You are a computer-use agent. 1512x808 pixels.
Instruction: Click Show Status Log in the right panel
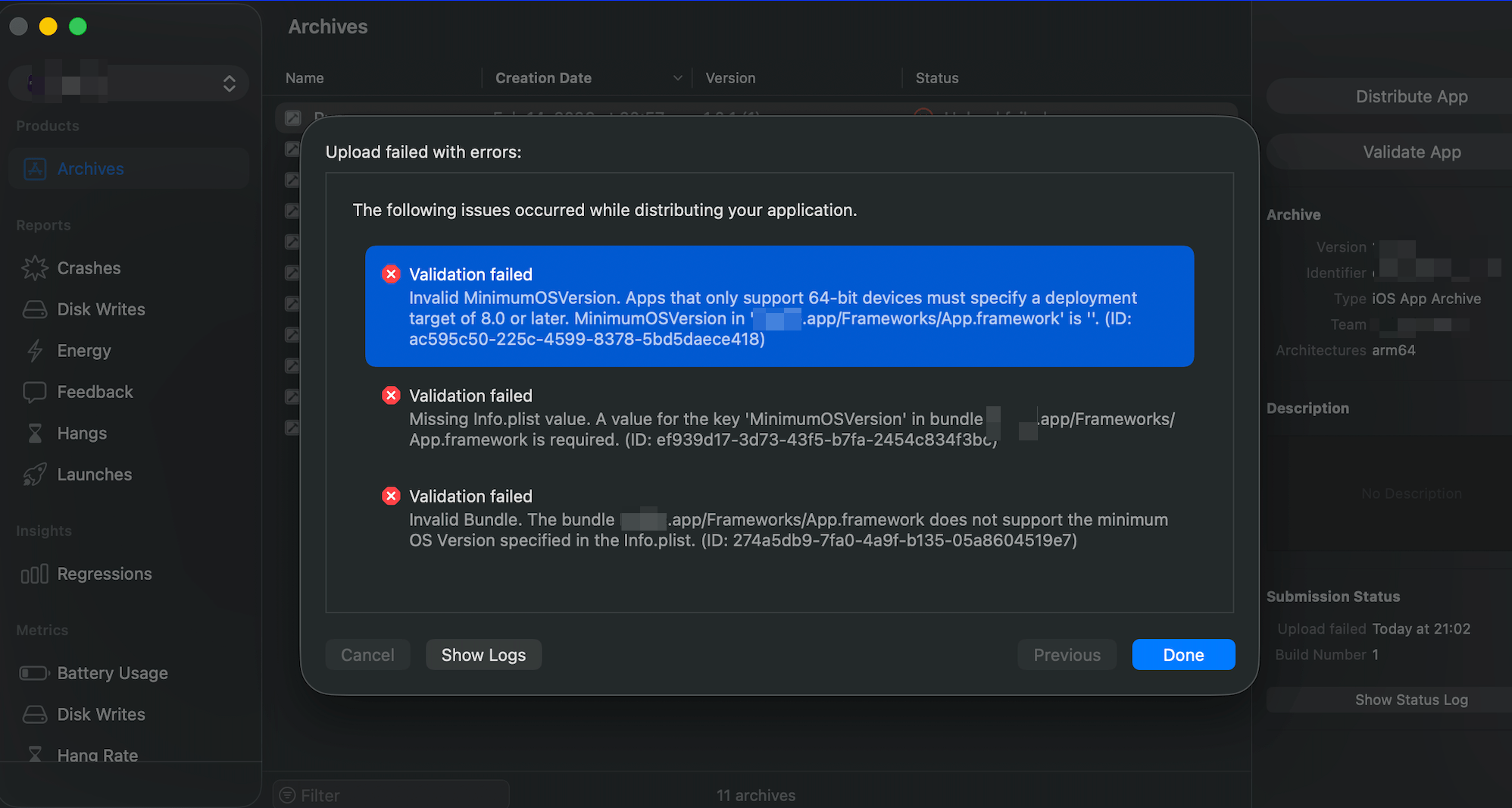[1410, 700]
